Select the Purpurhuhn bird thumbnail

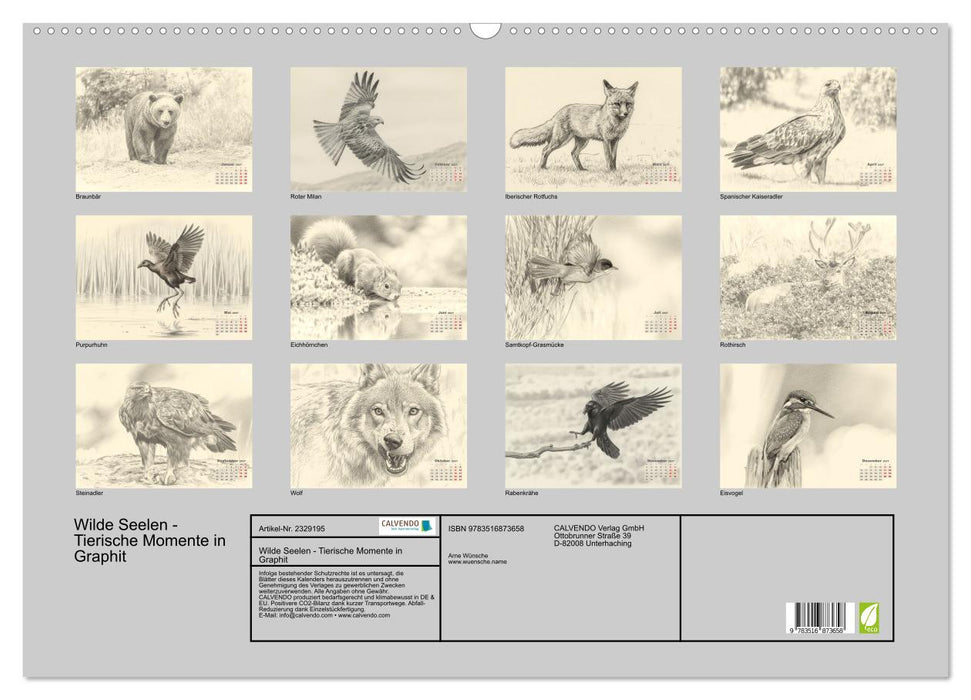pyautogui.click(x=163, y=277)
